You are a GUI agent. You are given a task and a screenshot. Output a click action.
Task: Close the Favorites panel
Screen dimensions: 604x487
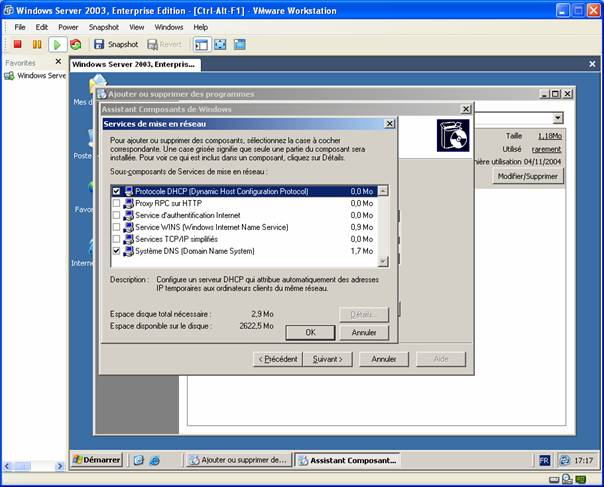point(58,61)
